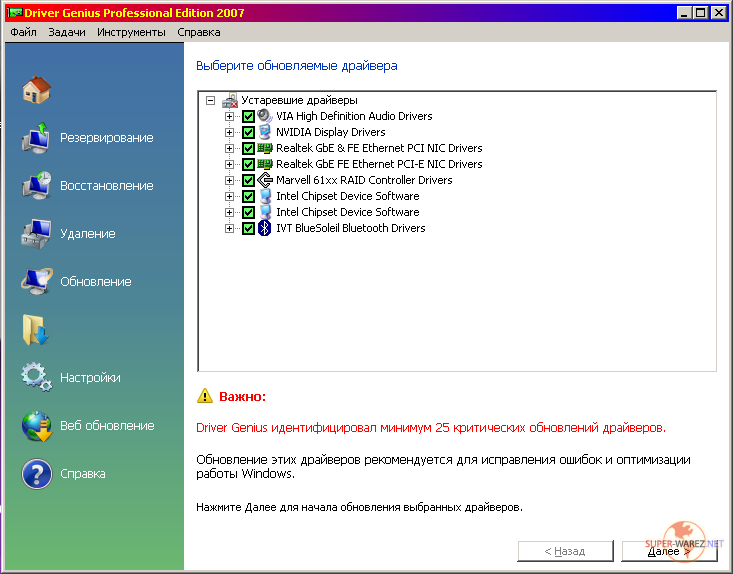Collapse the Устаревшие драйверы tree root
This screenshot has height=574, width=733.
coord(210,100)
